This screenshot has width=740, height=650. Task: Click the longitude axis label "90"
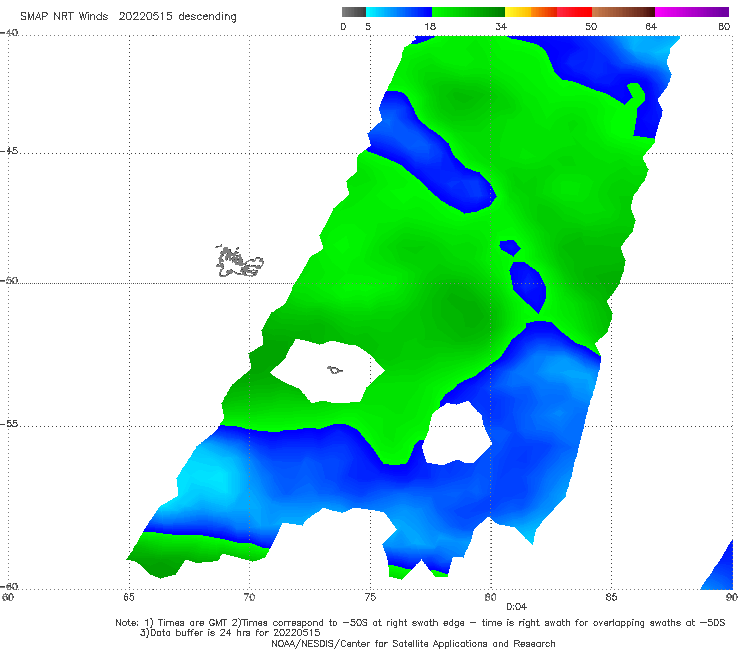(x=732, y=597)
